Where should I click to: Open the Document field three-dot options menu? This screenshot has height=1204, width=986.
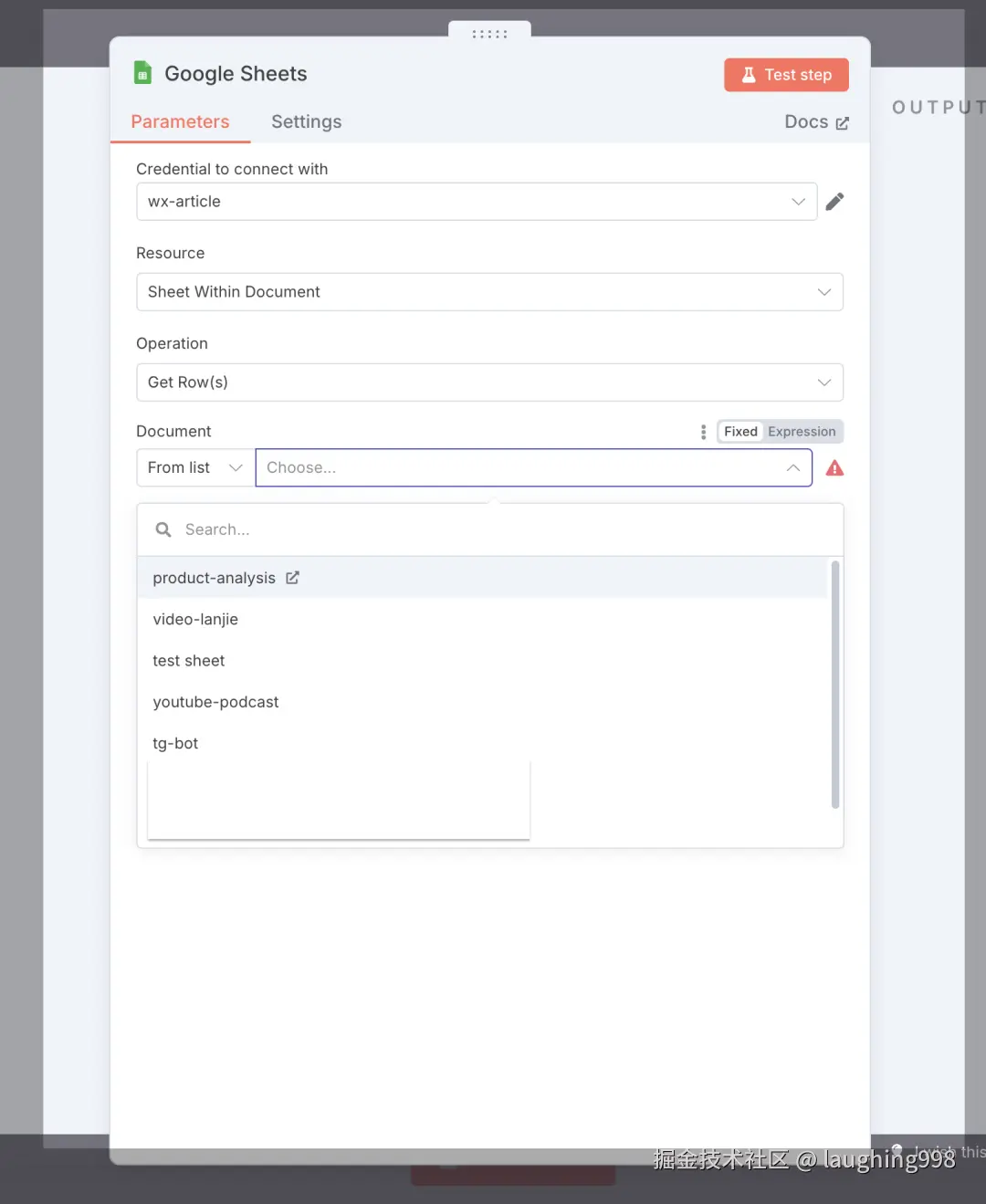703,432
